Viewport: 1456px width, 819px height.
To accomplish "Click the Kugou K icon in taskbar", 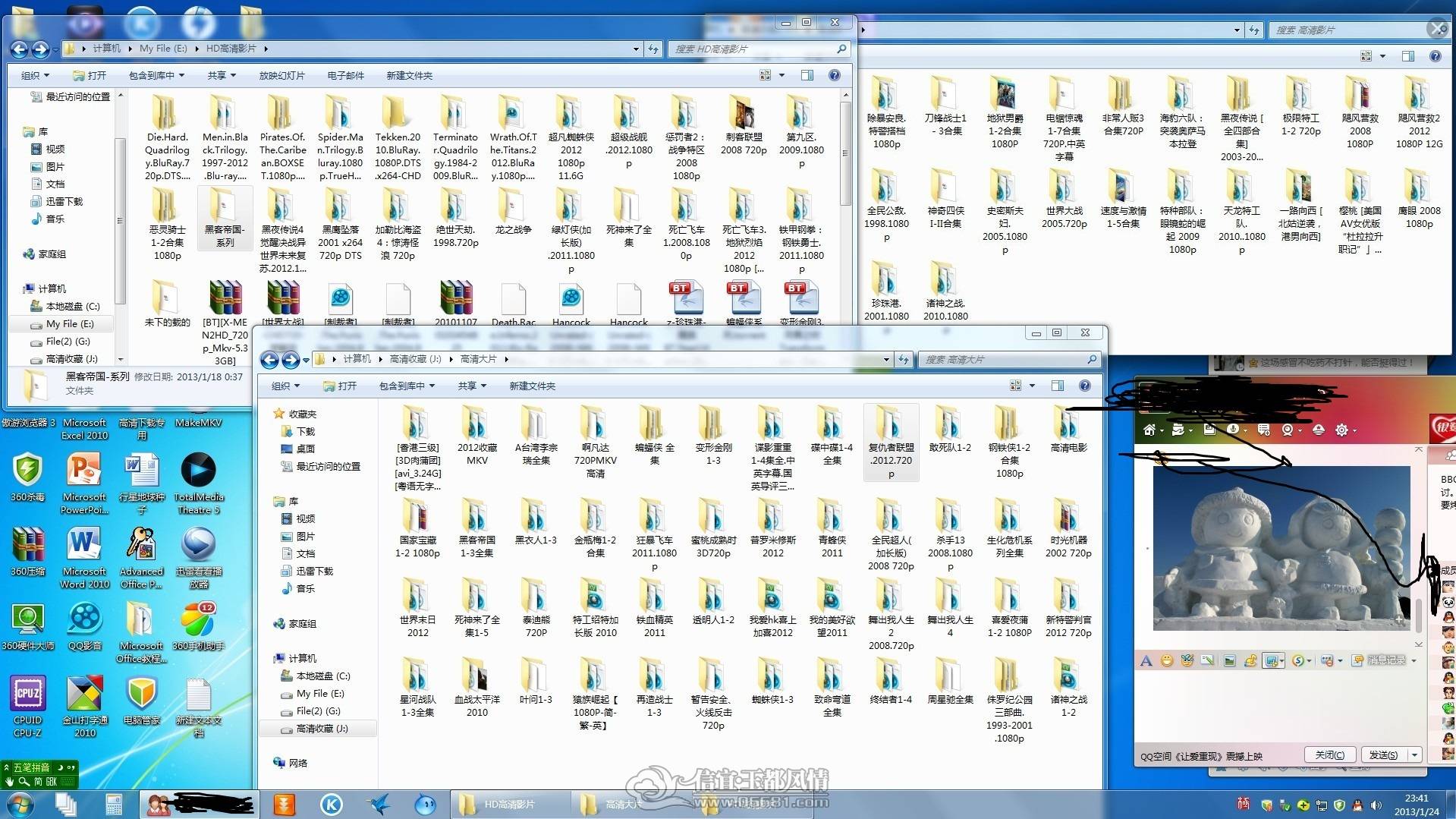I will [332, 804].
